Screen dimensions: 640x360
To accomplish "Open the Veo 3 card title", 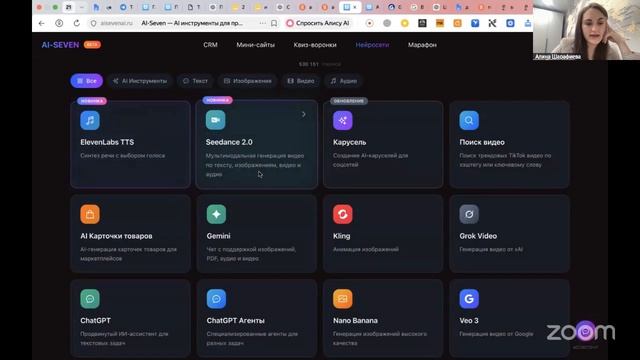I will 469,320.
